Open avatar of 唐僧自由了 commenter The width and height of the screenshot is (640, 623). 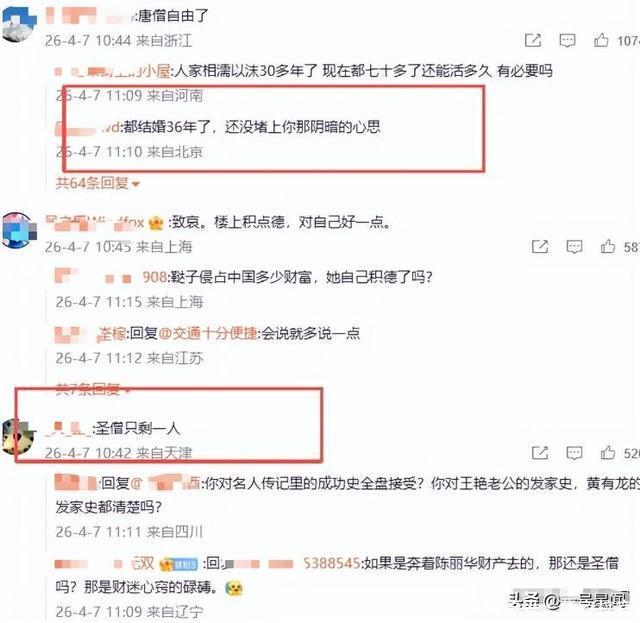(19, 25)
